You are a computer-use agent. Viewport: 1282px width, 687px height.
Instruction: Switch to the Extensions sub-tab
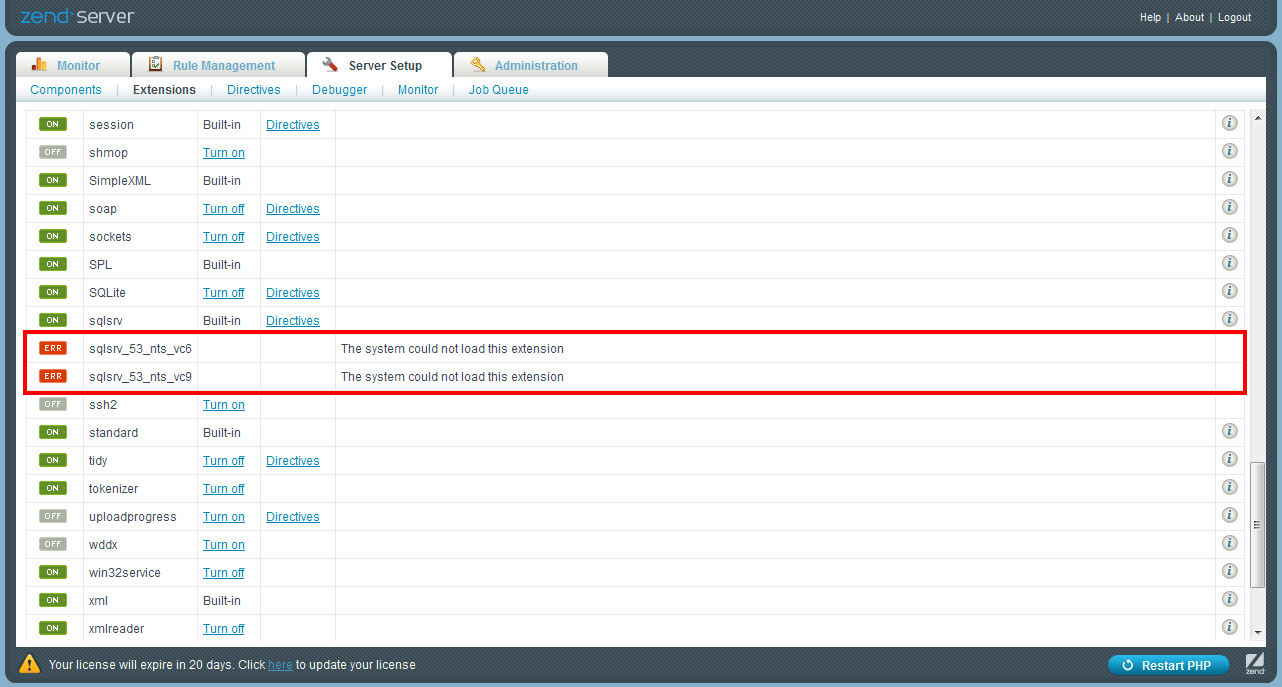(x=164, y=89)
